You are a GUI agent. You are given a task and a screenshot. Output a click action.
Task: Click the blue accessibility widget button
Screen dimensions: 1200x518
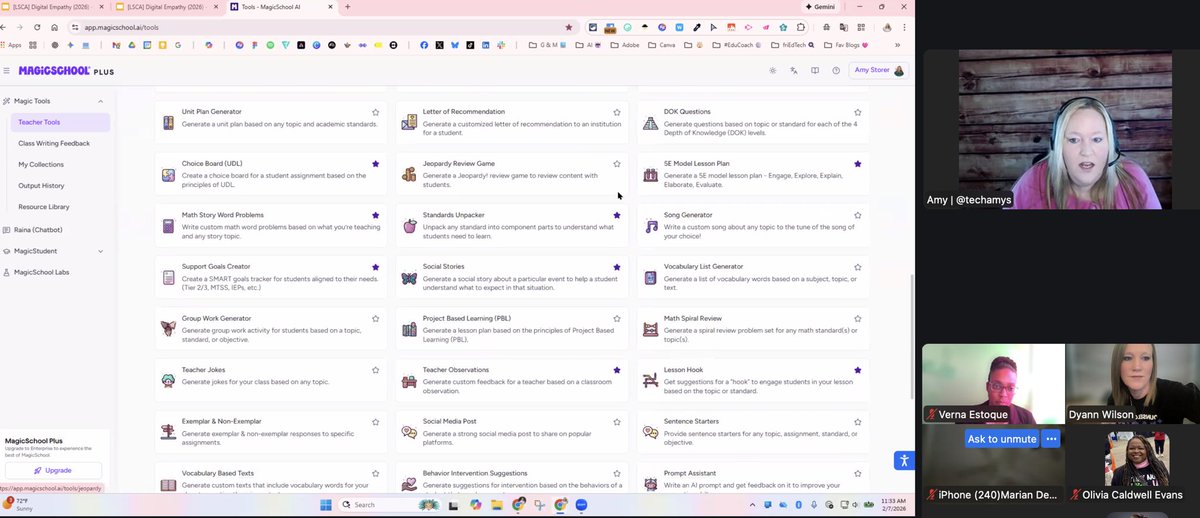click(x=903, y=460)
